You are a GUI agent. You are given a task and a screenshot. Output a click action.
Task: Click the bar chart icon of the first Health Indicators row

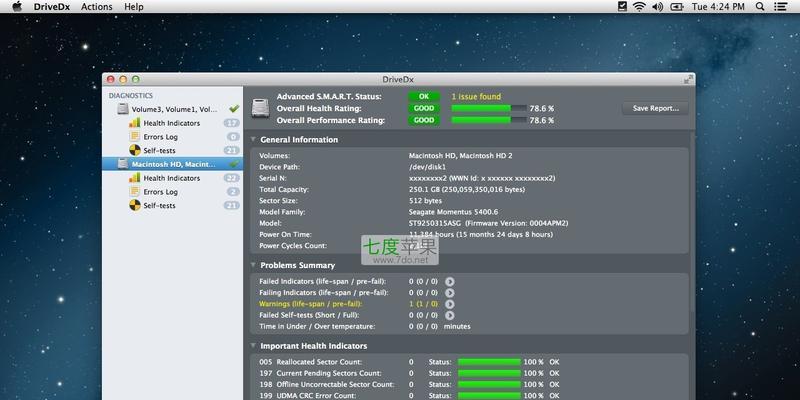point(134,122)
